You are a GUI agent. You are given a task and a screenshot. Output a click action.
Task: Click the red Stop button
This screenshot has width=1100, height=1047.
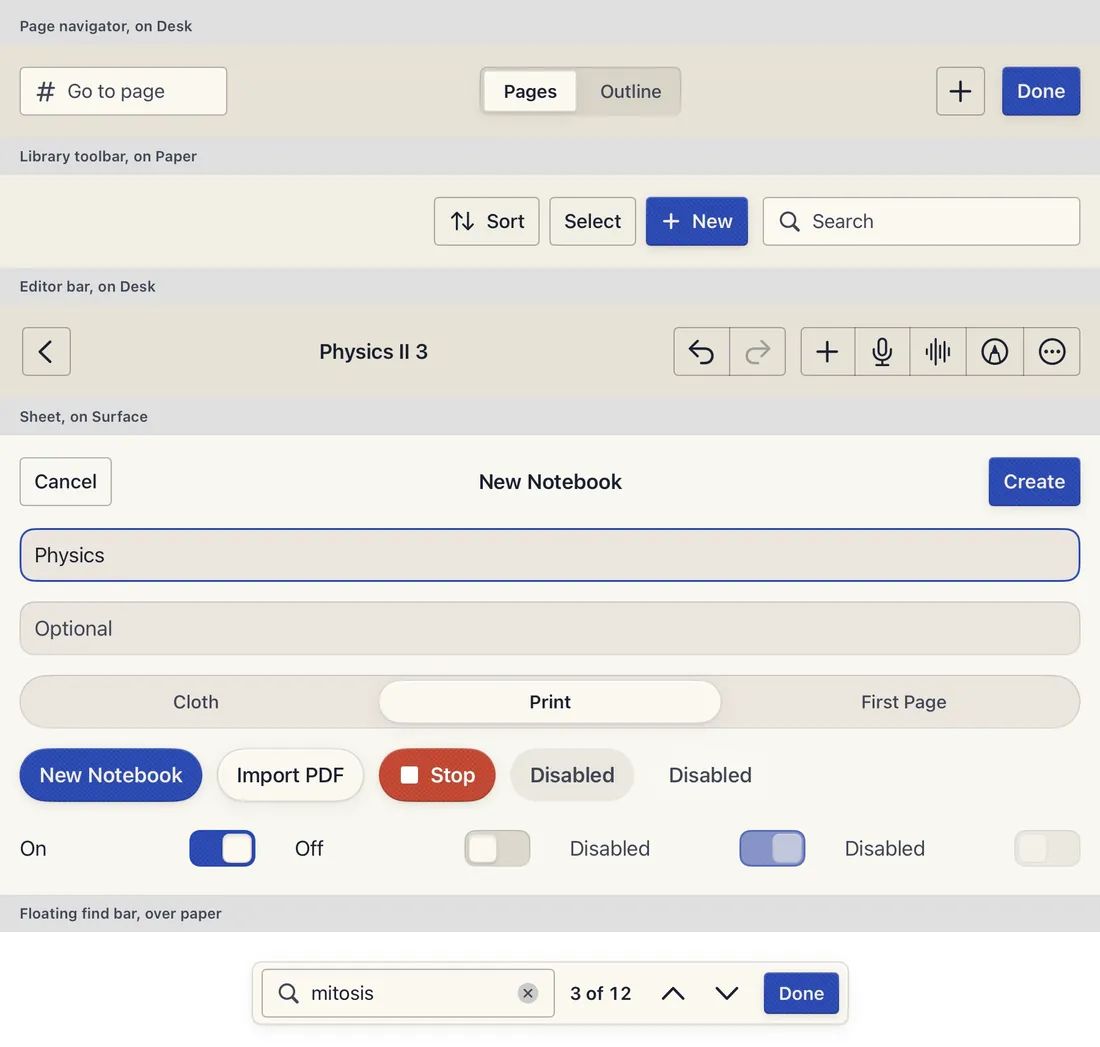click(x=437, y=775)
